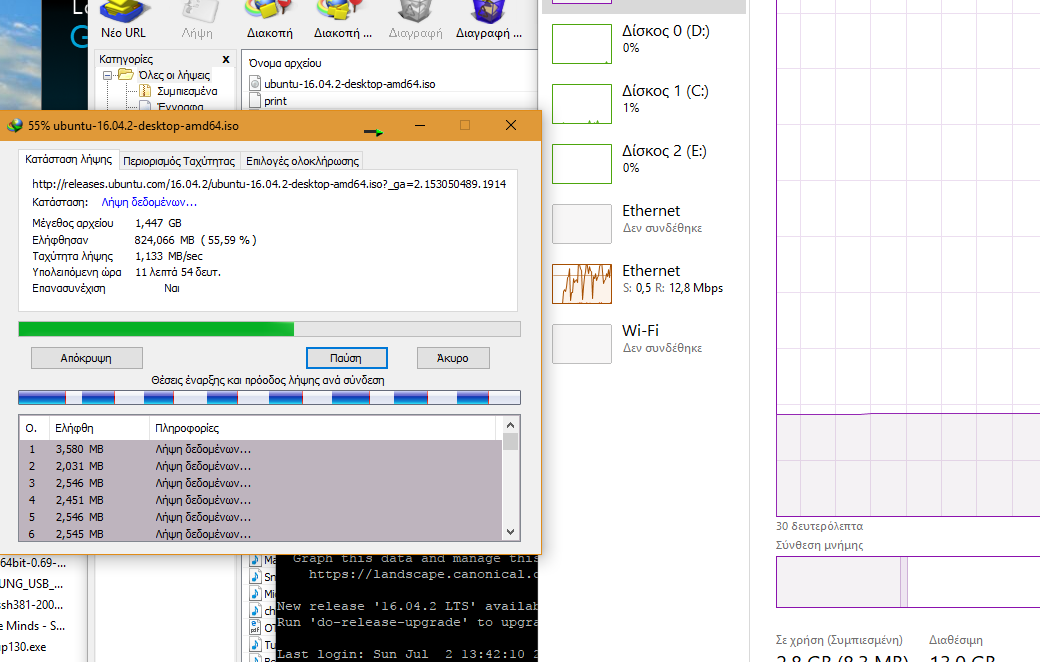
Task: Open the Περιορισμός Ταχύτητας tab
Action: tap(179, 161)
